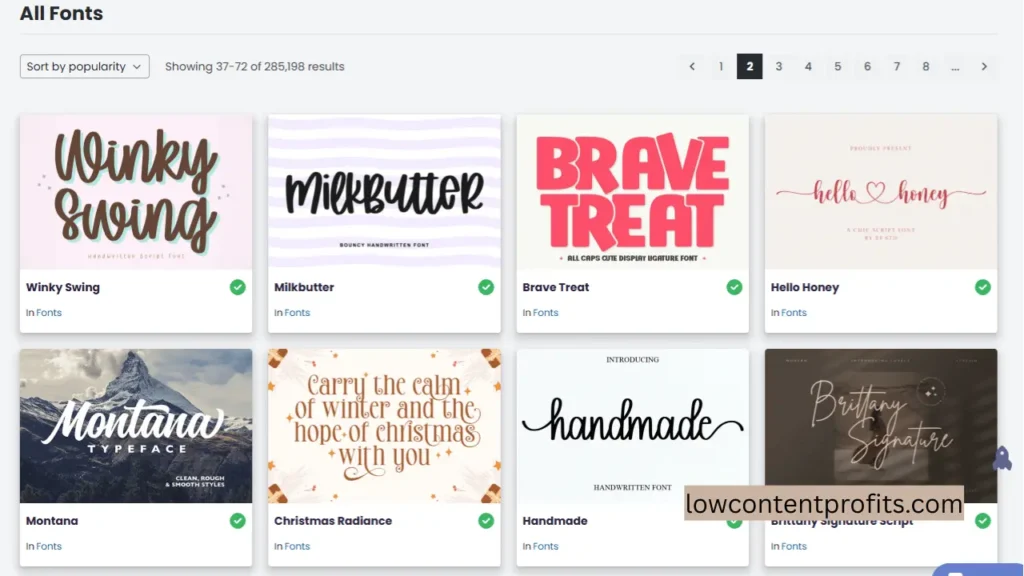This screenshot has width=1024, height=576.
Task: Click green checkmark on Winky Swing
Action: [x=238, y=287]
